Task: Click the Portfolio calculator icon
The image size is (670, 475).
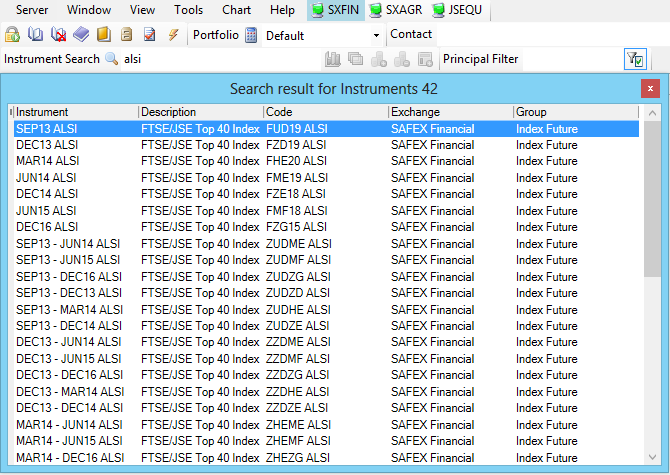Action: (251, 35)
